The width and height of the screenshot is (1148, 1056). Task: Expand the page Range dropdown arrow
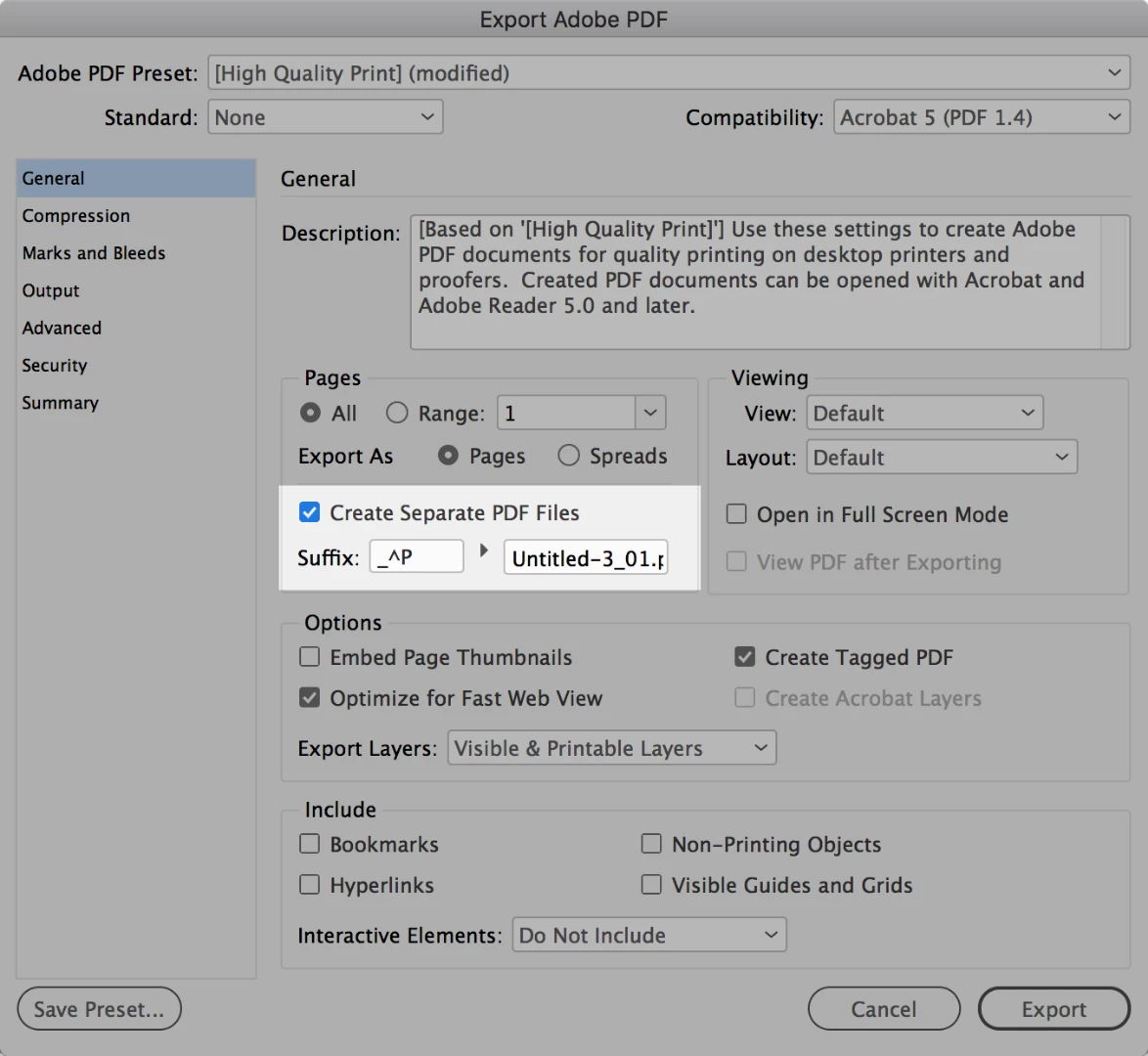(650, 413)
